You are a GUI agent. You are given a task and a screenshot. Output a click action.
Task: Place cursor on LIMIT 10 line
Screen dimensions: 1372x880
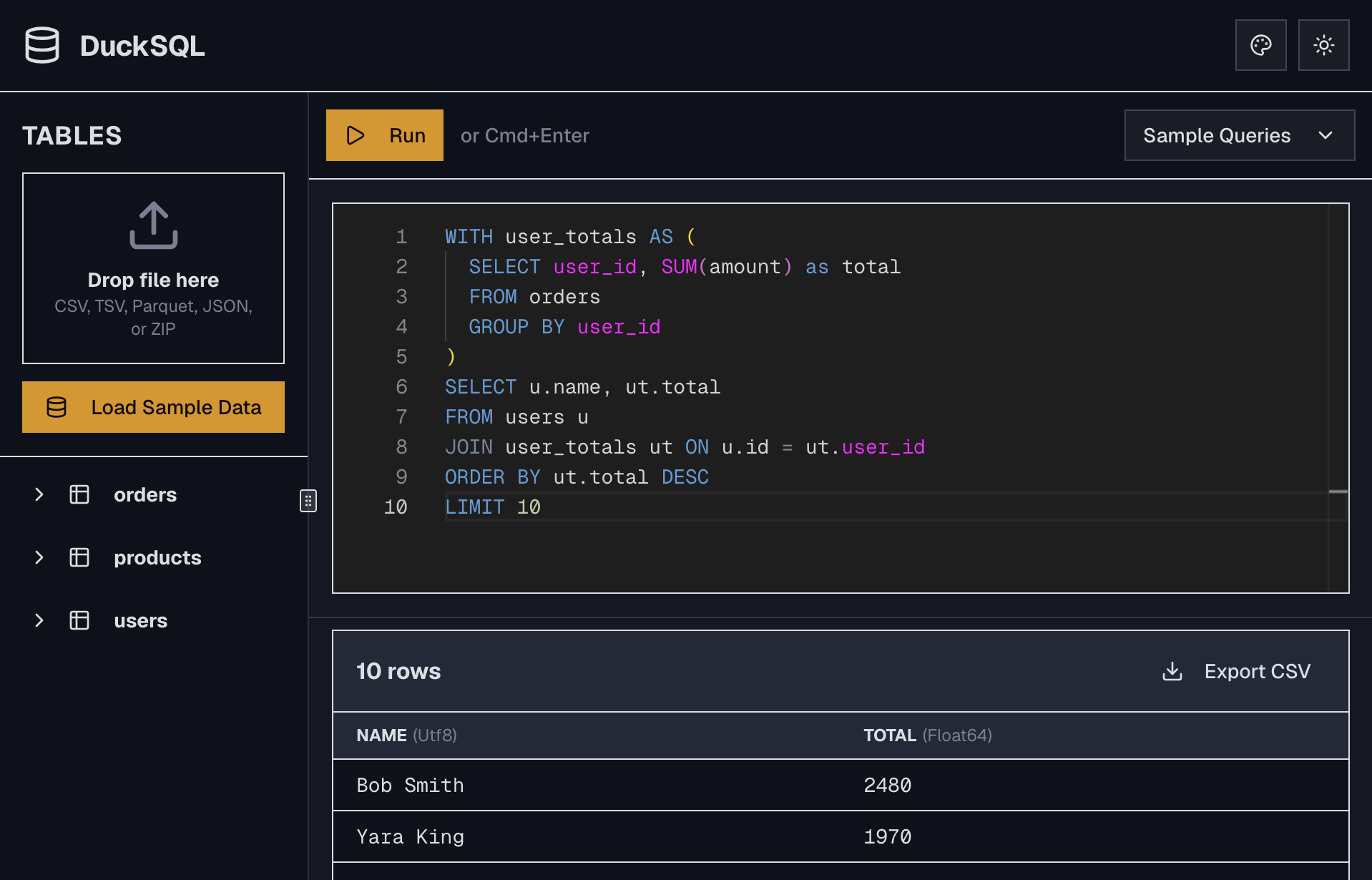(493, 507)
